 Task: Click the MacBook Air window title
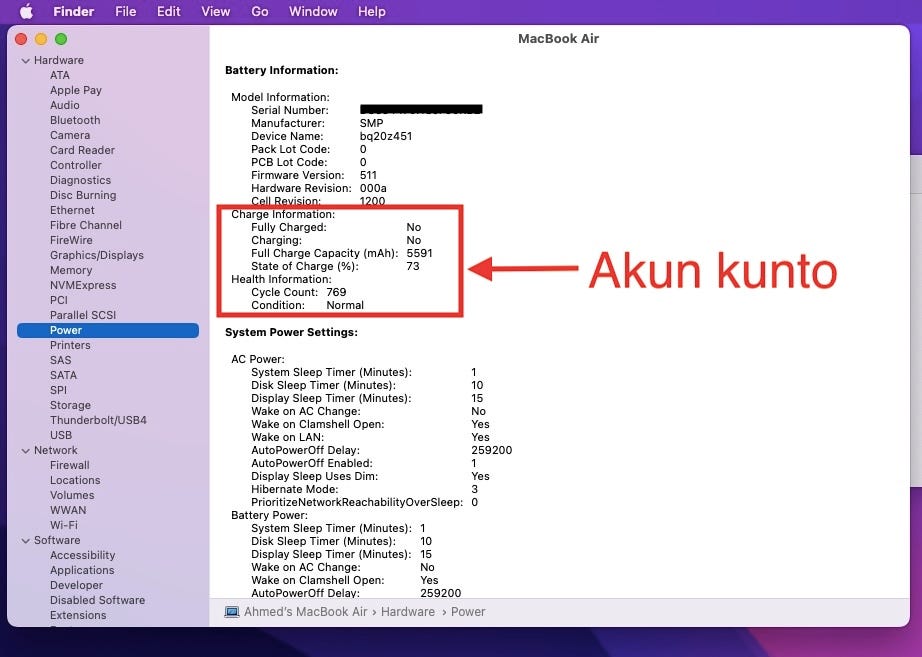(559, 39)
